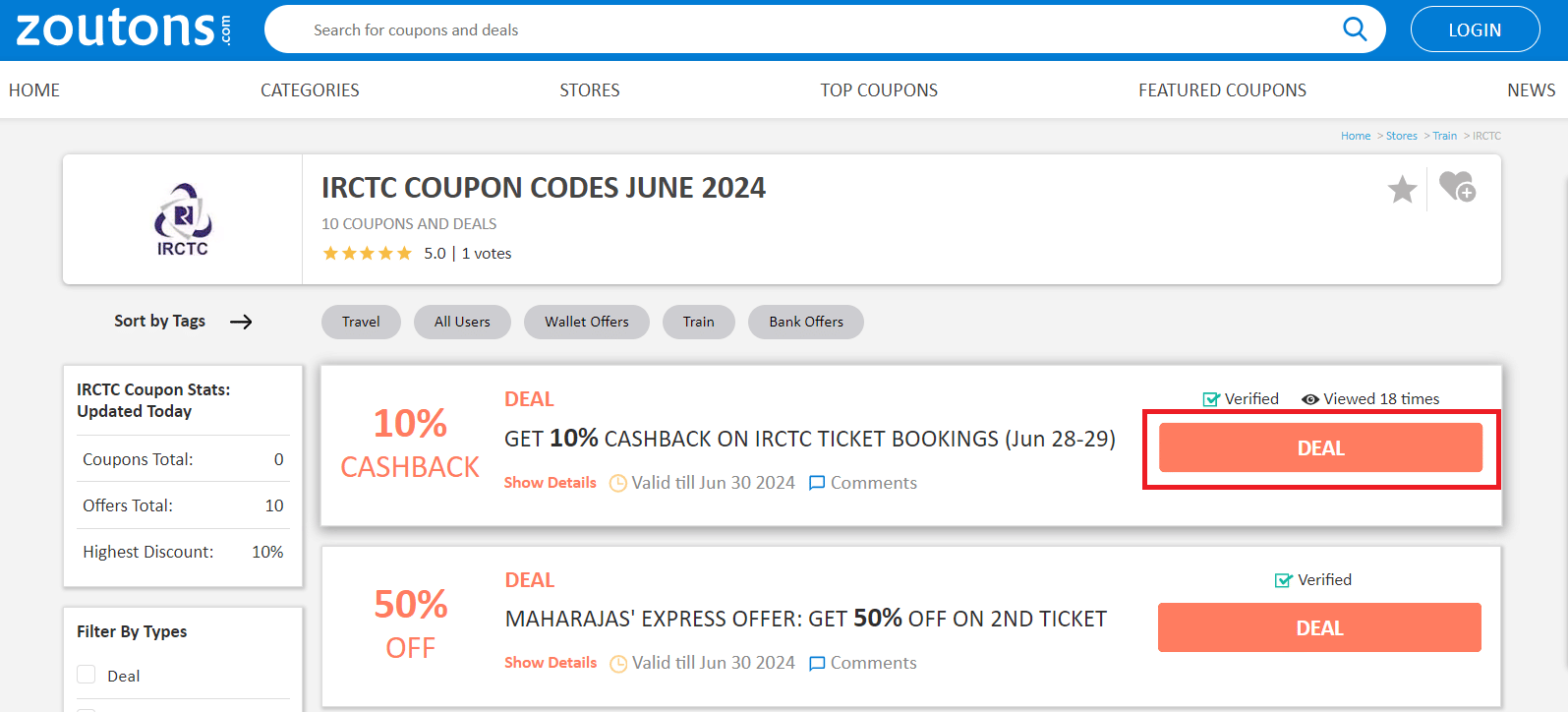The image size is (1568, 712).
Task: Filter by Travel tag
Action: pos(361,322)
